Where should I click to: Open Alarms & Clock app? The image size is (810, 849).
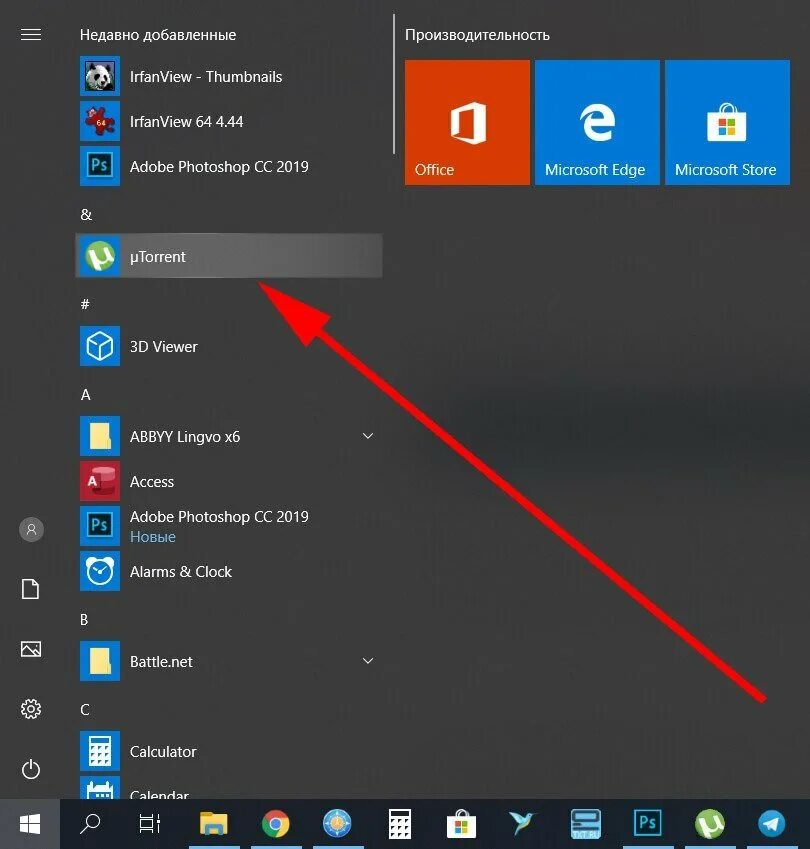click(x=229, y=571)
